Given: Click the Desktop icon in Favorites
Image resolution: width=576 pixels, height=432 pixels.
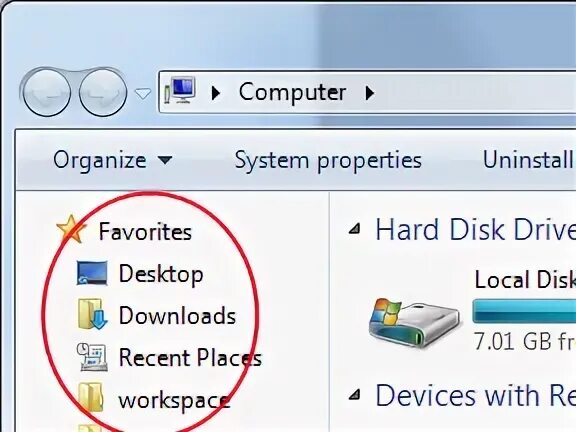Looking at the screenshot, I should click(x=92, y=273).
